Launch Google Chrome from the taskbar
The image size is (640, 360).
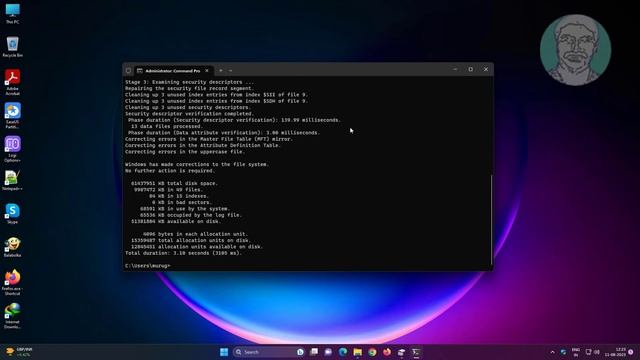372,352
